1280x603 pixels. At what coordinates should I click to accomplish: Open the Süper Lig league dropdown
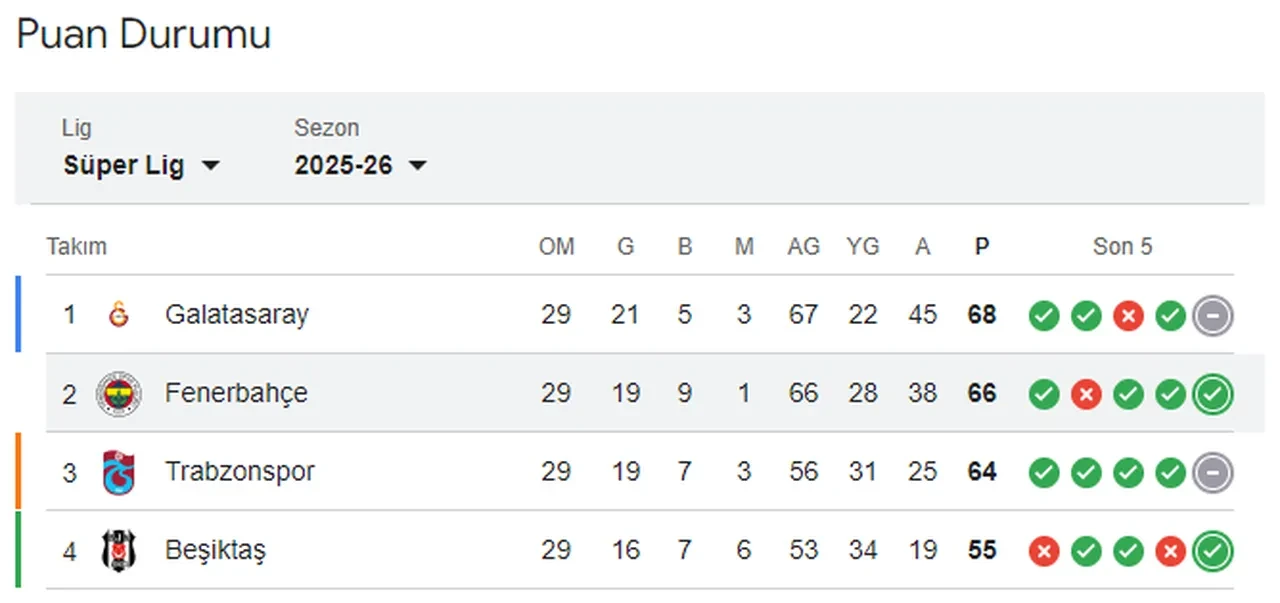click(x=143, y=165)
